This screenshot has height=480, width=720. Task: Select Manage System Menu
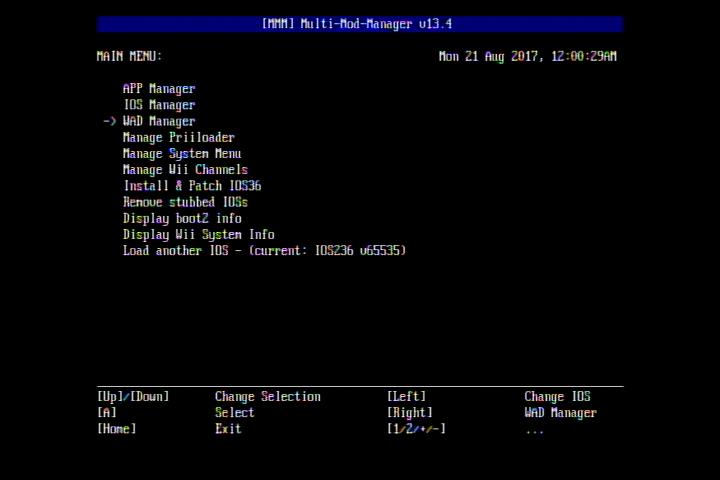pos(182,153)
